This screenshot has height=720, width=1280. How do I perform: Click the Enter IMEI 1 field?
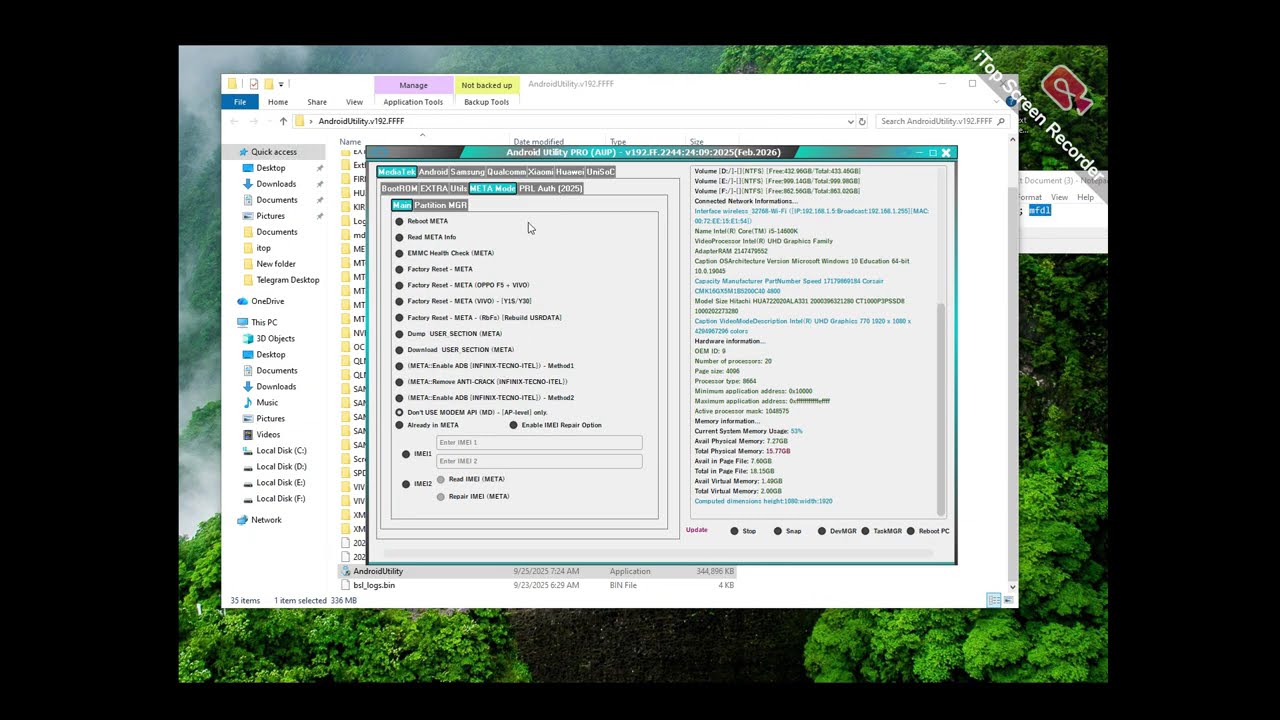539,442
